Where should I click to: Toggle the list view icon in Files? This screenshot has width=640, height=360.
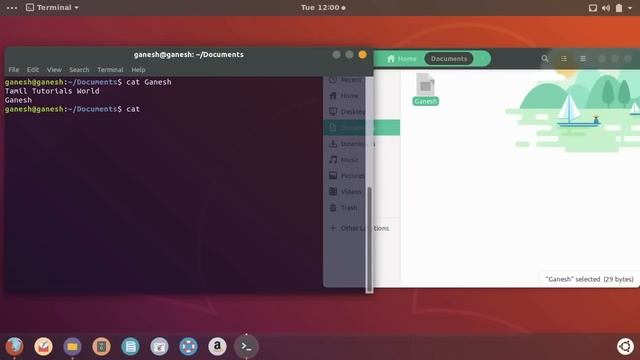tap(564, 59)
